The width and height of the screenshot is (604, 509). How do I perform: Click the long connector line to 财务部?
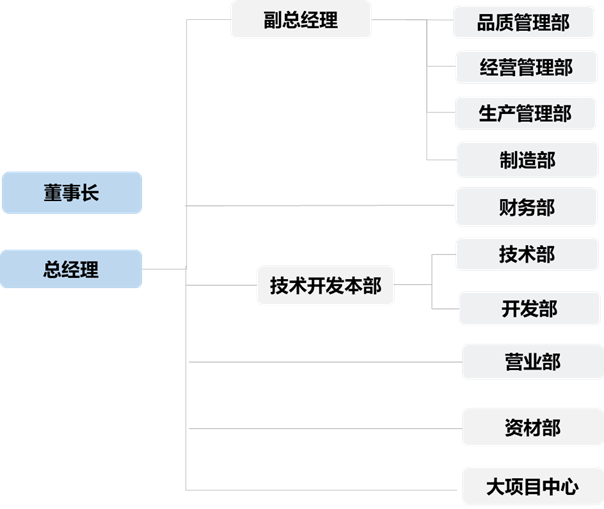click(320, 206)
